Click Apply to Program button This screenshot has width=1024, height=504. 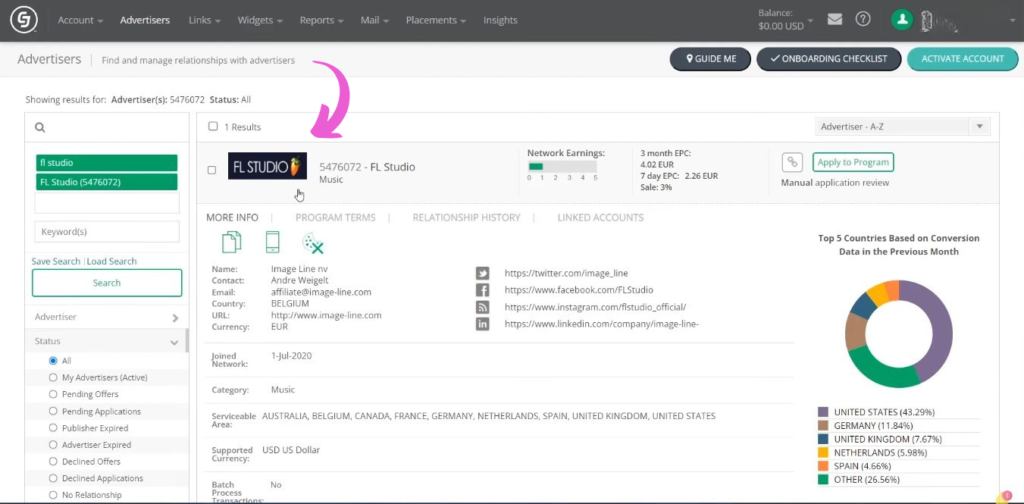pos(853,162)
